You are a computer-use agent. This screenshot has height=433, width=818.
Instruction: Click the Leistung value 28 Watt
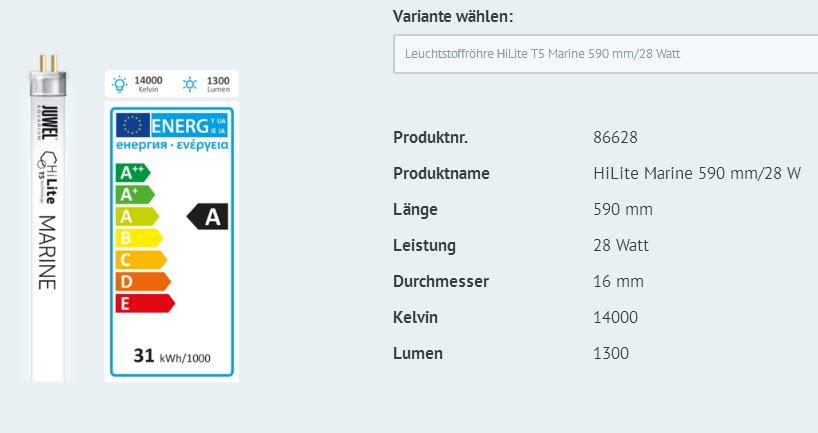coord(624,245)
